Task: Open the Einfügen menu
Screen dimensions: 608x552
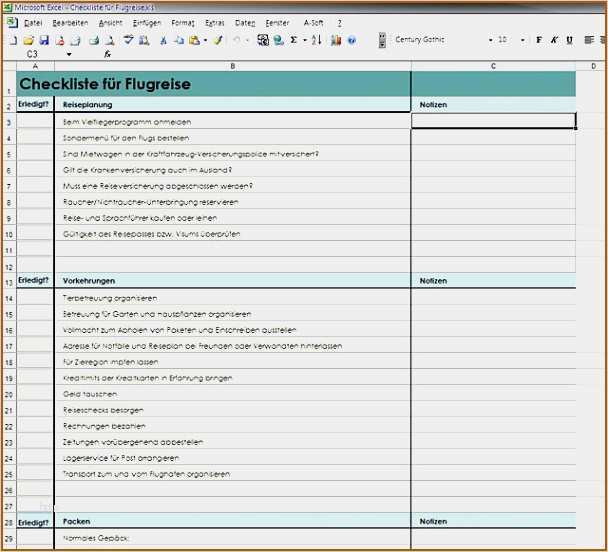Action: pyautogui.click(x=147, y=23)
